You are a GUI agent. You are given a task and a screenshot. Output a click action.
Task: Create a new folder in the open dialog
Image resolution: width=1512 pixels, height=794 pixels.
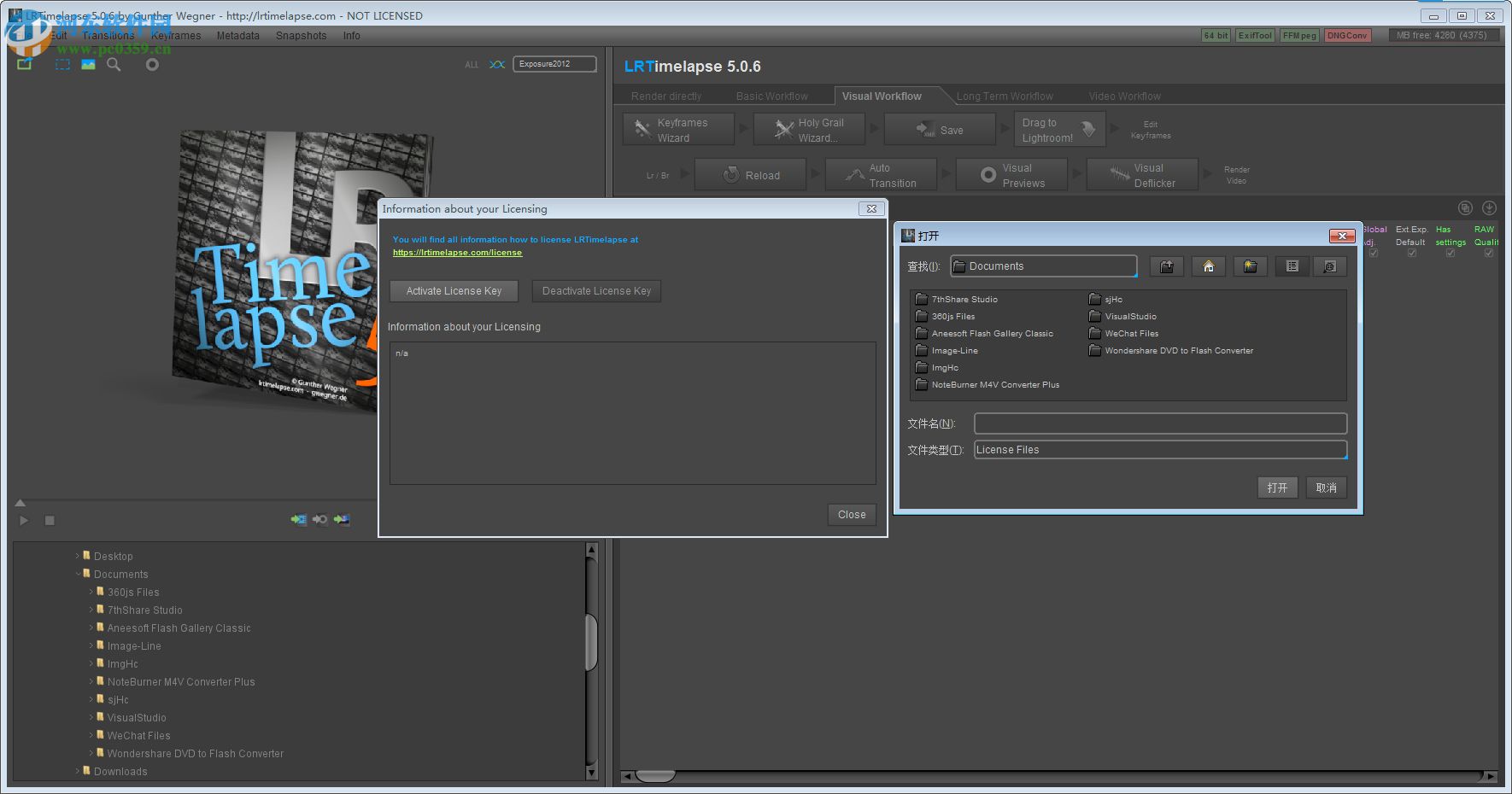[x=1250, y=266]
